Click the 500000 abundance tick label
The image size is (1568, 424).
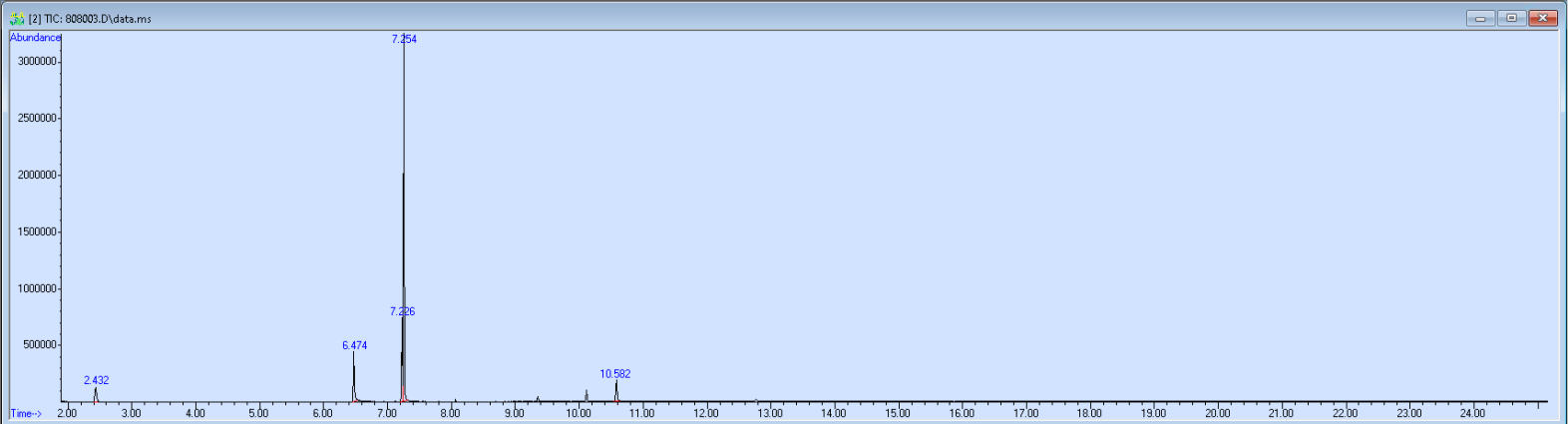40,345
